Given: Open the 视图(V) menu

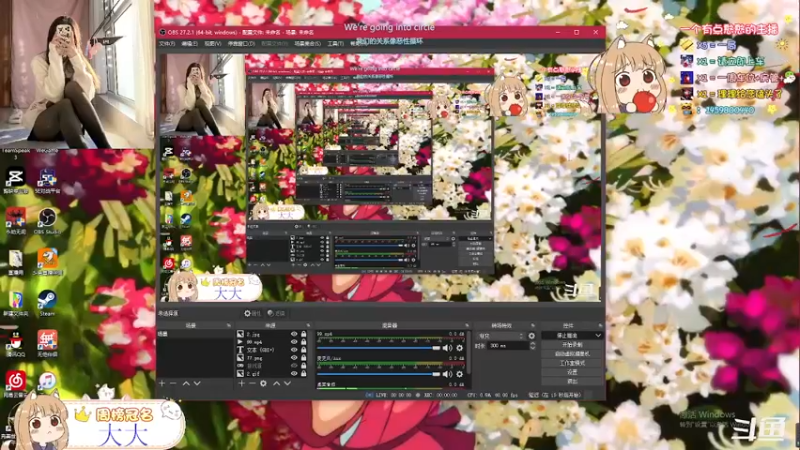Looking at the screenshot, I should tap(213, 44).
